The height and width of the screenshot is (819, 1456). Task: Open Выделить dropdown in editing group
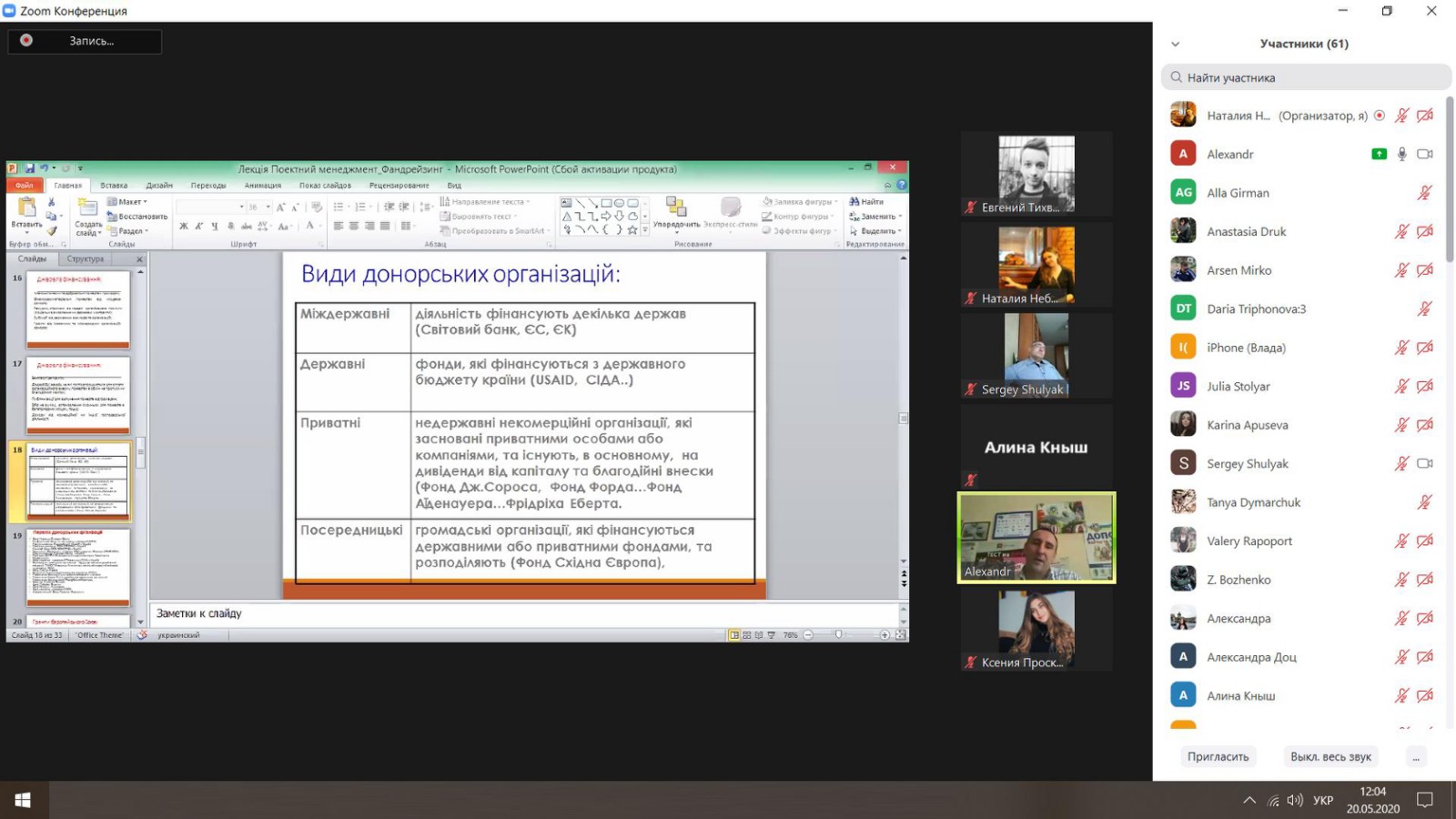point(875,231)
